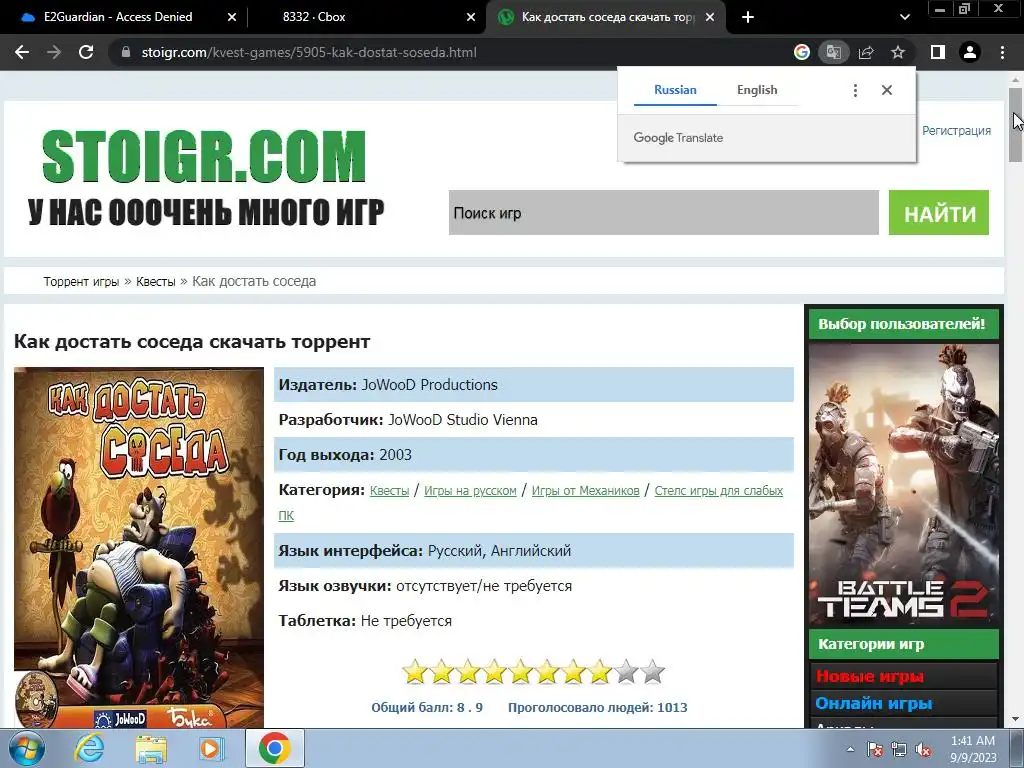Click the taskbar clock 1:41 AM
Image resolution: width=1024 pixels, height=768 pixels.
coord(973,741)
